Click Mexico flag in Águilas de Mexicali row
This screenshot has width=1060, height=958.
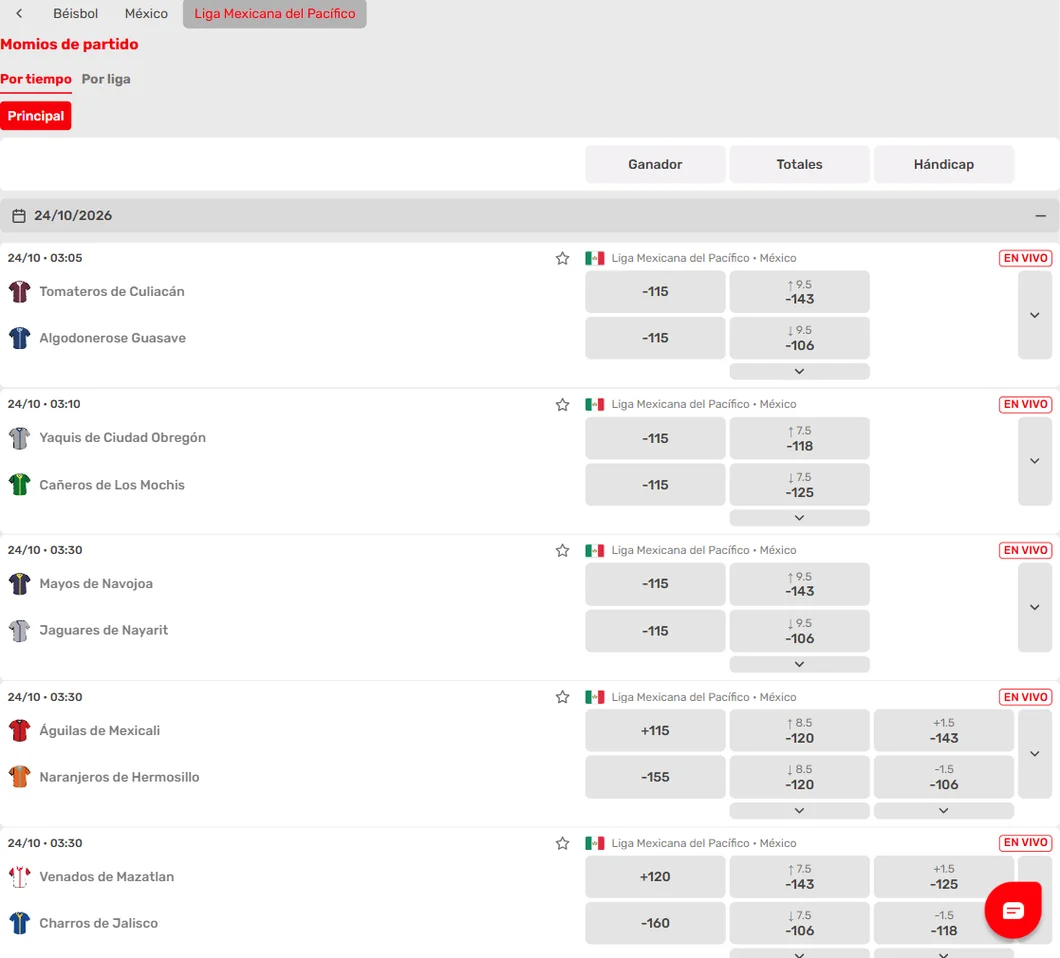pos(595,697)
